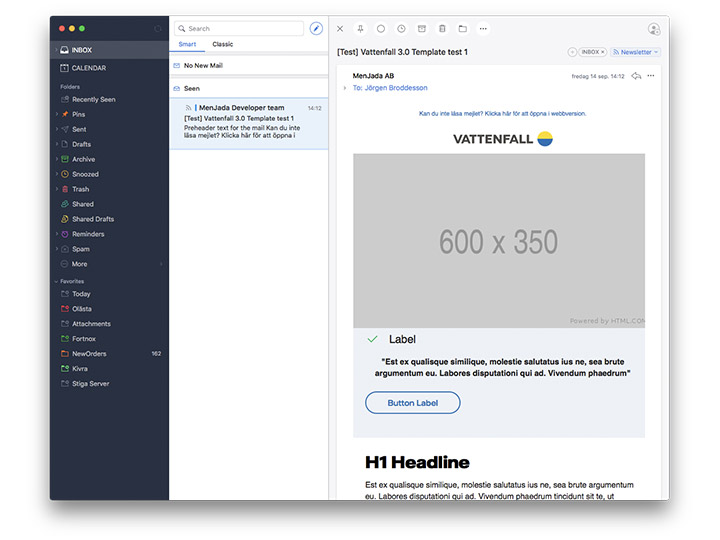
Task: Click the Snoozed clock icon in sidebar
Action: click(65, 174)
